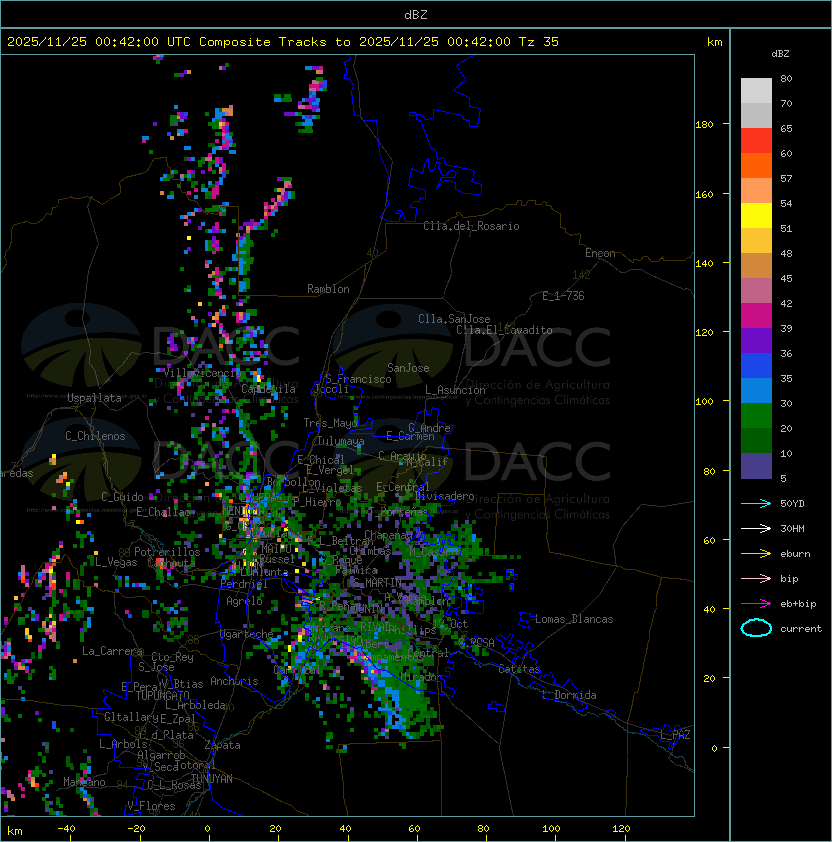The width and height of the screenshot is (832, 842).
Task: Select the green 20 dBZ color swatch
Action: (x=756, y=416)
